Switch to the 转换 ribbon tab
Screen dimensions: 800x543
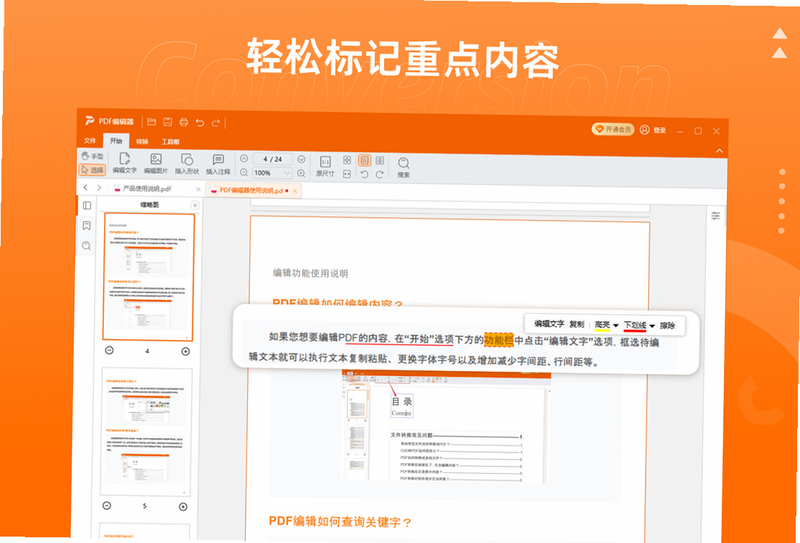[142, 141]
